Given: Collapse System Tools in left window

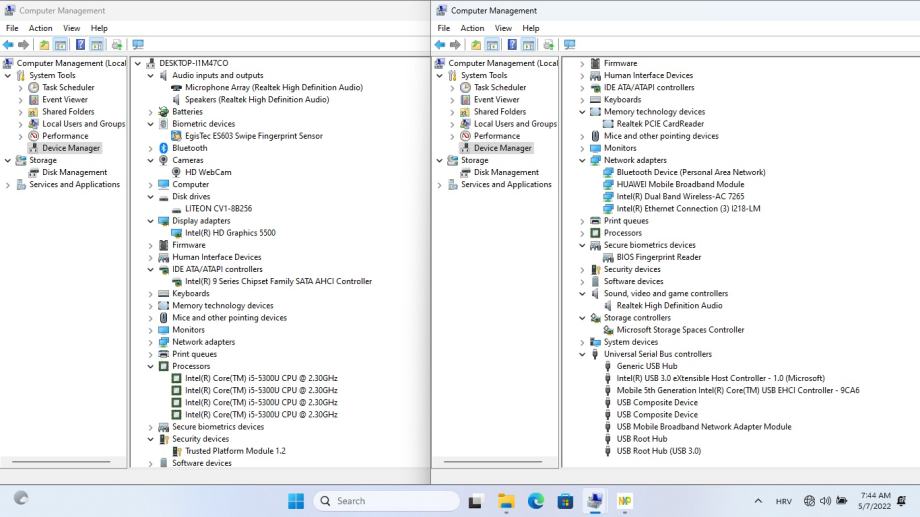Looking at the screenshot, I should click(x=8, y=75).
